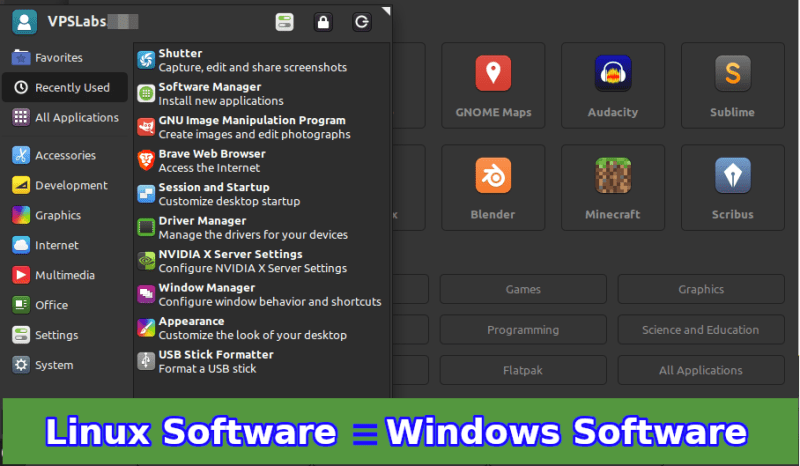
Task: Click Programming category button
Action: (x=523, y=330)
